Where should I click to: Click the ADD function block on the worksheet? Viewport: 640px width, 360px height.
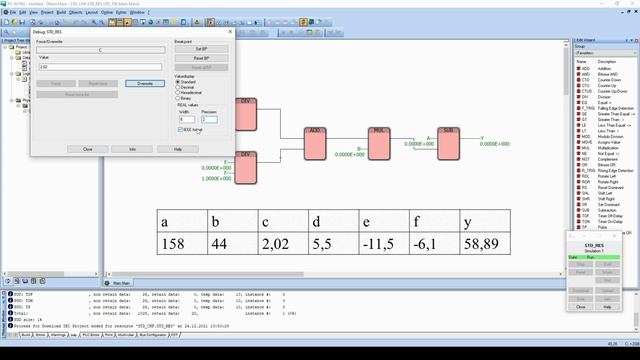tap(315, 144)
